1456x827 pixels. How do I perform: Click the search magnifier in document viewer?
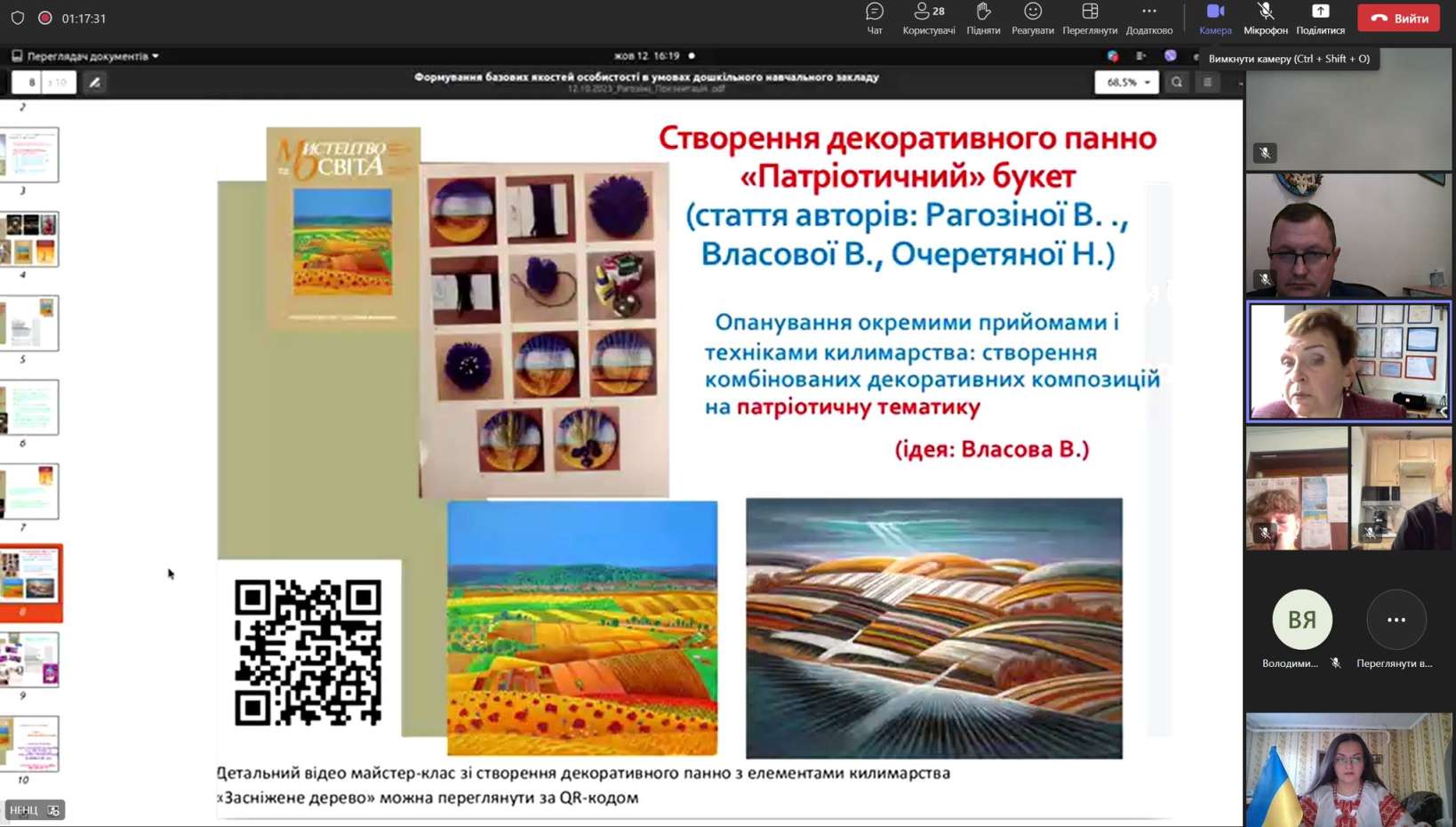[x=1177, y=82]
